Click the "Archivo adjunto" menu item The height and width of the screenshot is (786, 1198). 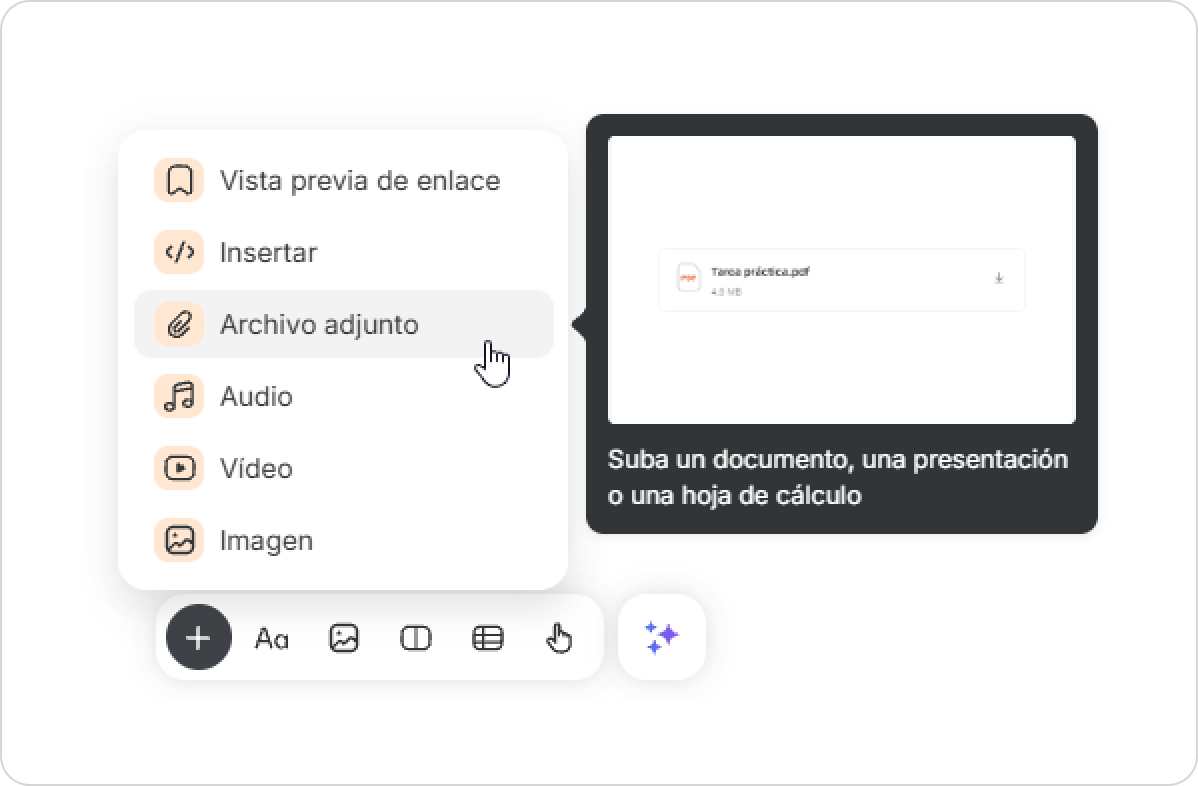[x=319, y=325]
